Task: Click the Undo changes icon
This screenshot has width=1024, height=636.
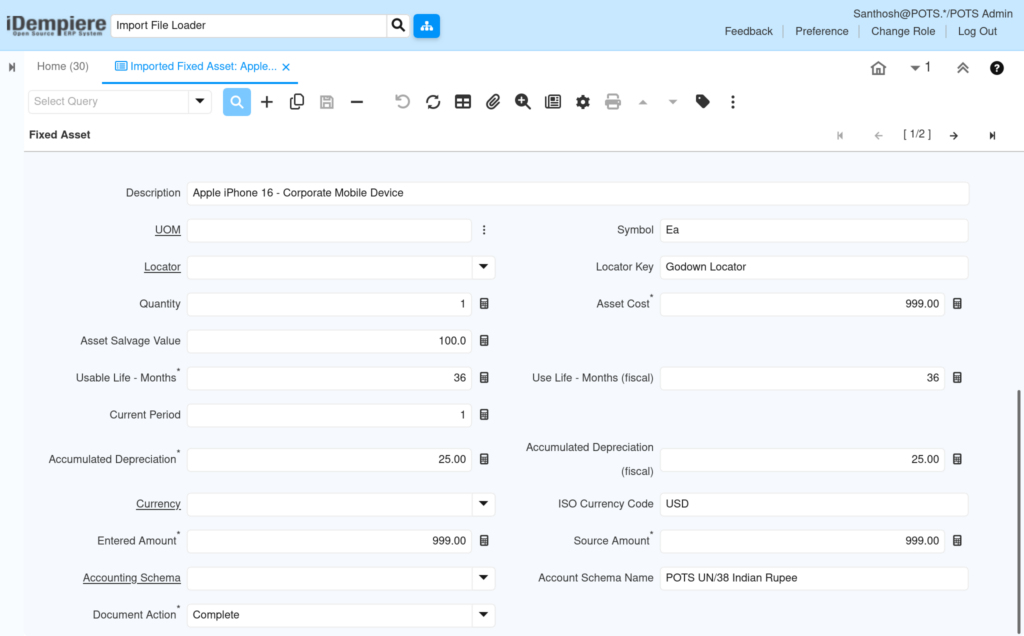Action: [x=402, y=102]
